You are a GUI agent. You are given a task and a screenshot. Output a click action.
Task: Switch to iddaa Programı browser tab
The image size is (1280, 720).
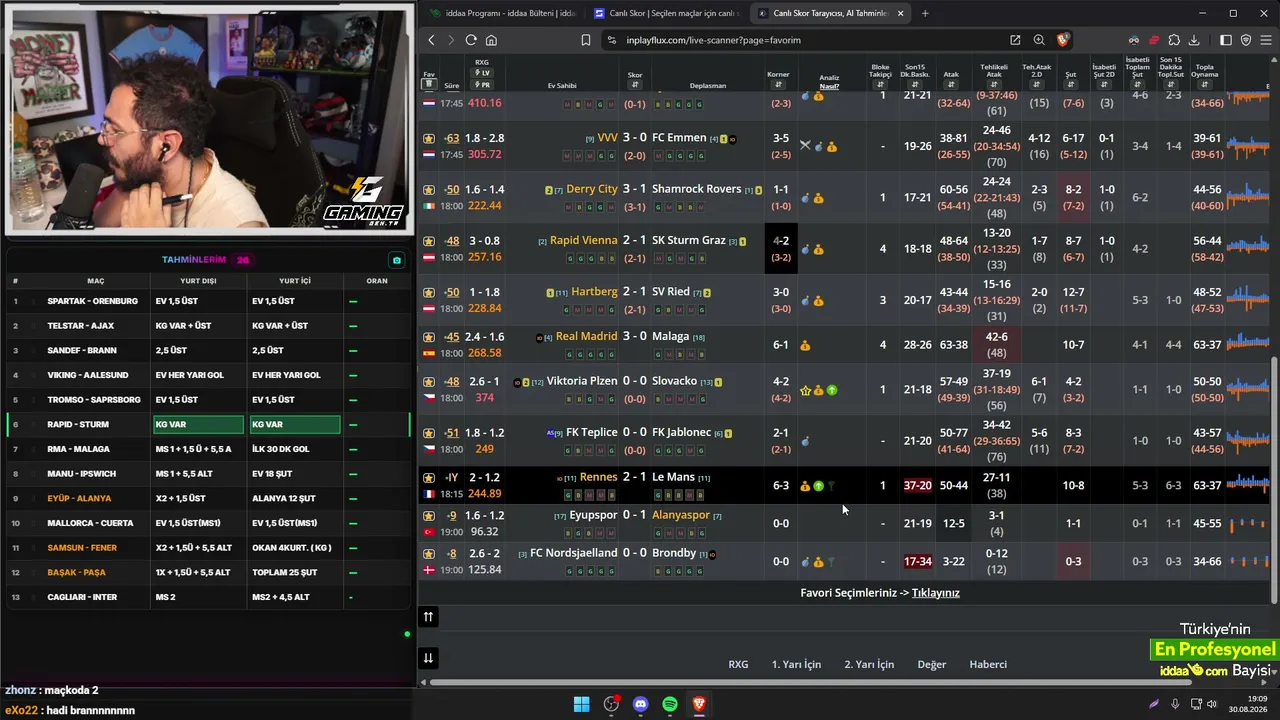pyautogui.click(x=502, y=13)
